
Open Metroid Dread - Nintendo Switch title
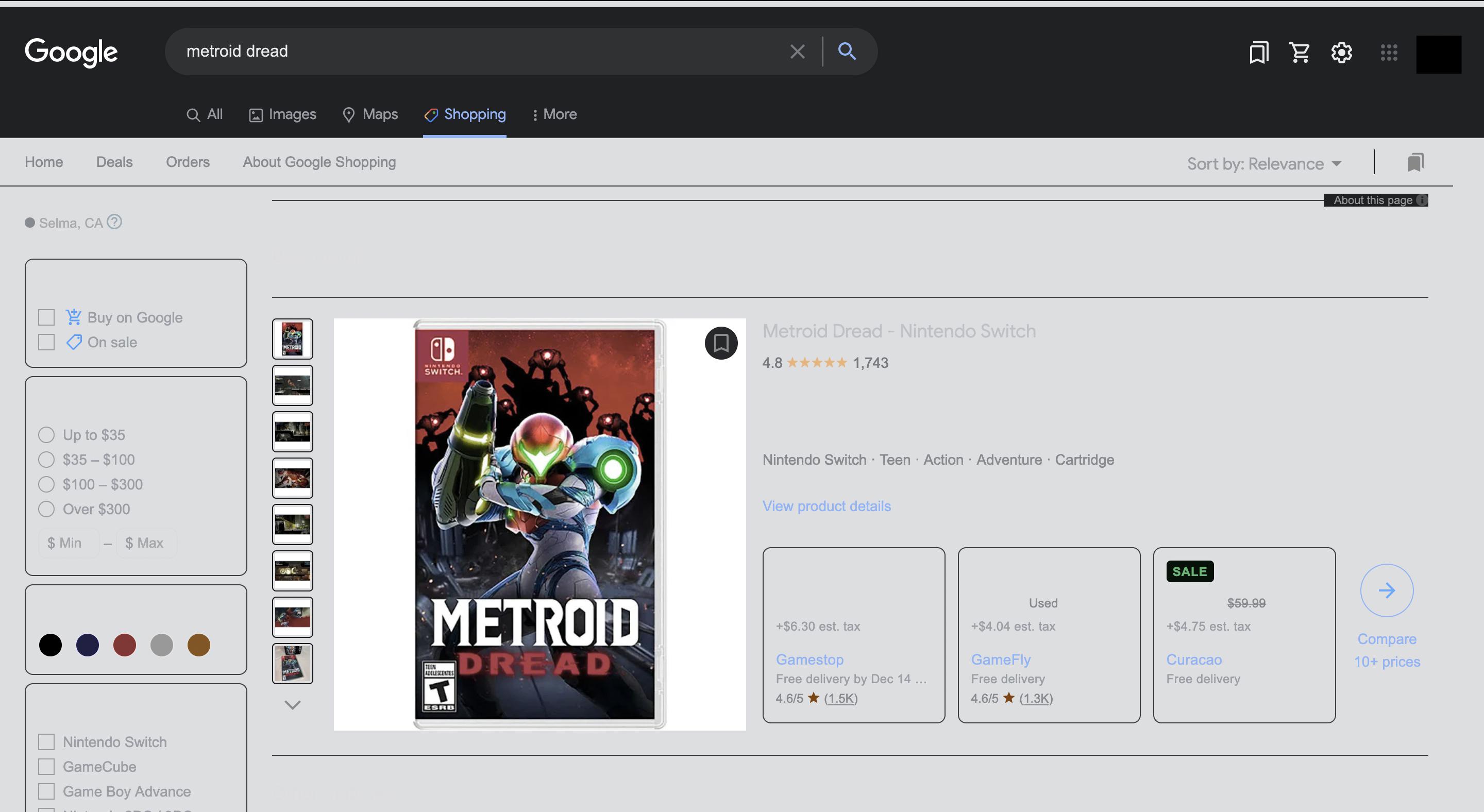(x=899, y=331)
